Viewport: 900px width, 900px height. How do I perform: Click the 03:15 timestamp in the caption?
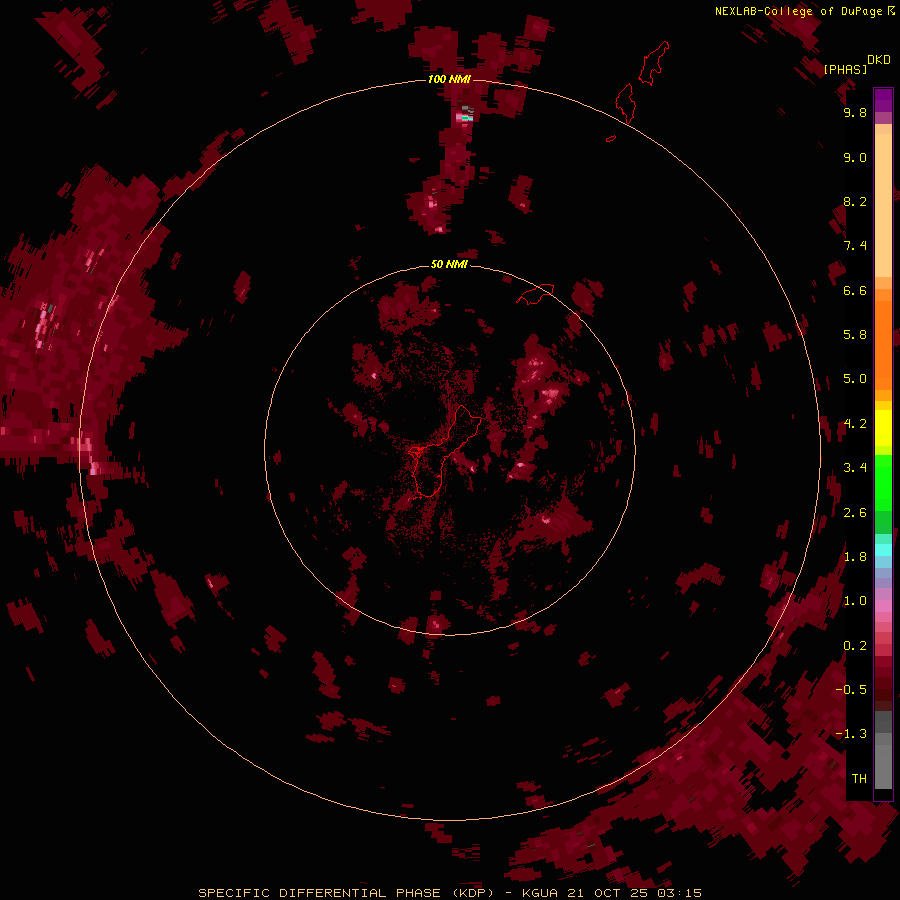680,893
